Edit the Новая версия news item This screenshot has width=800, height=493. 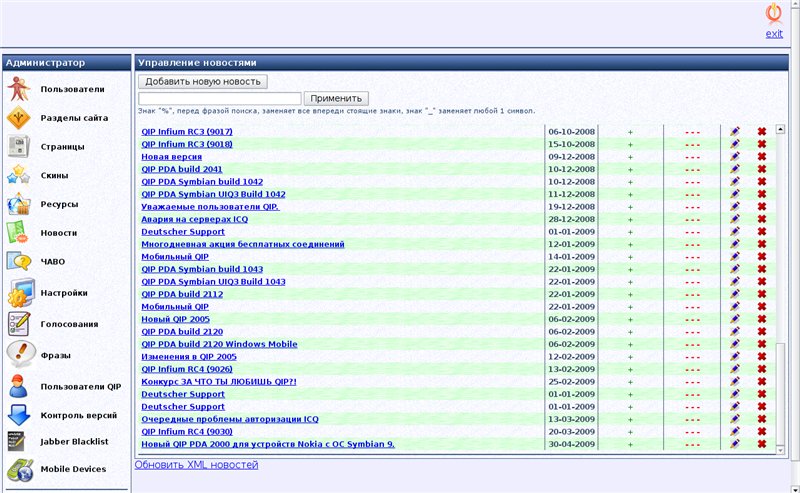click(735, 157)
